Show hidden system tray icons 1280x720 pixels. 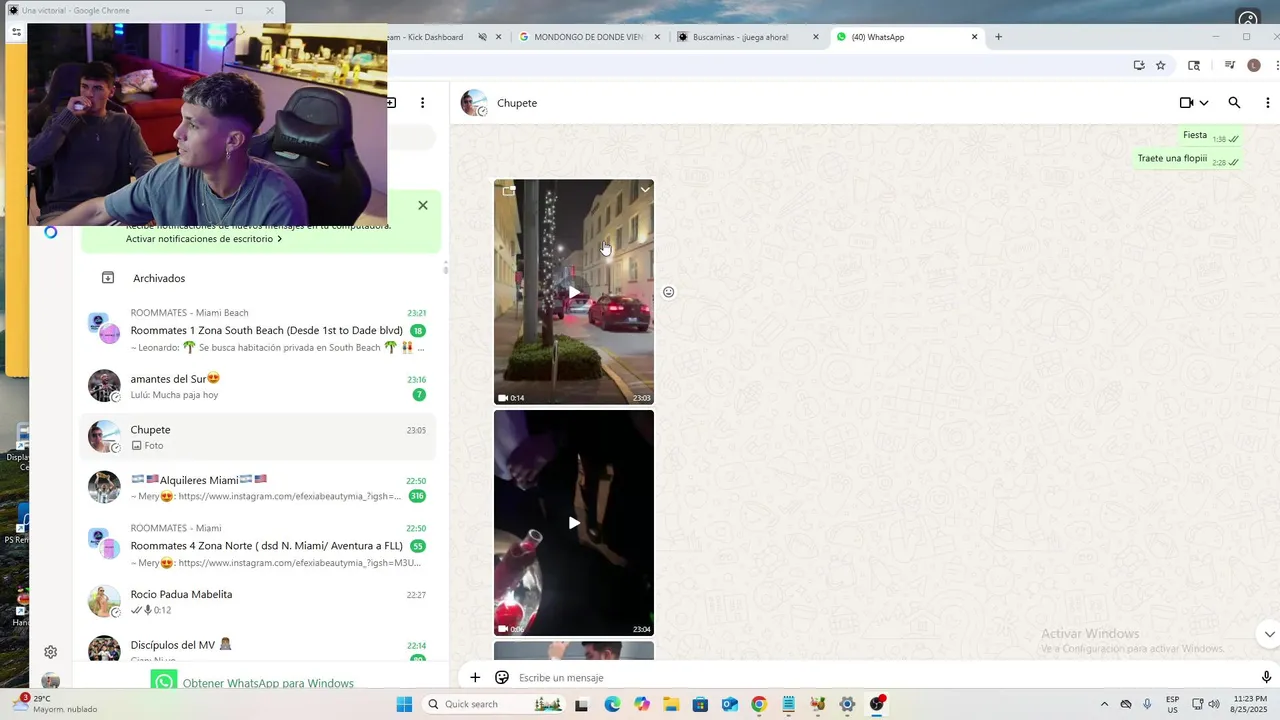click(x=1104, y=704)
